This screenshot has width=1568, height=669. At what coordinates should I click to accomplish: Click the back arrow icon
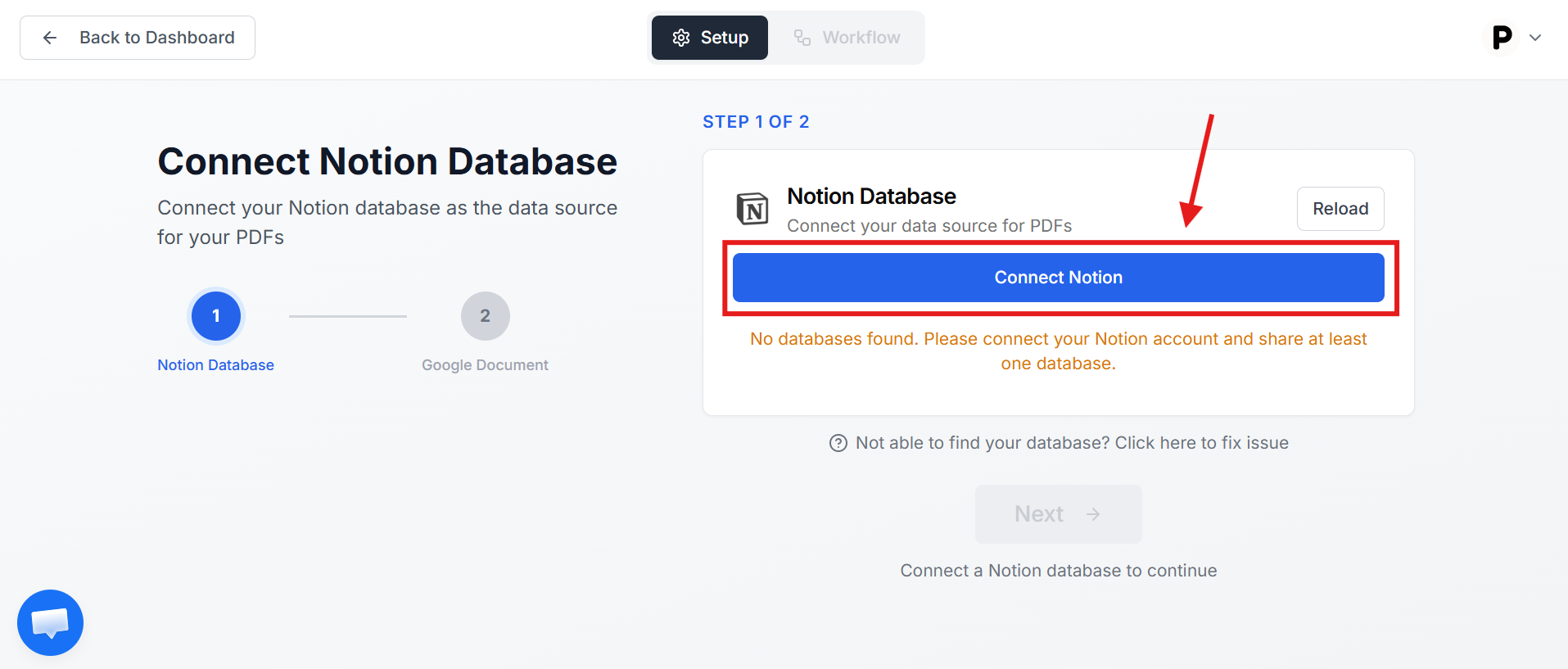pyautogui.click(x=50, y=38)
